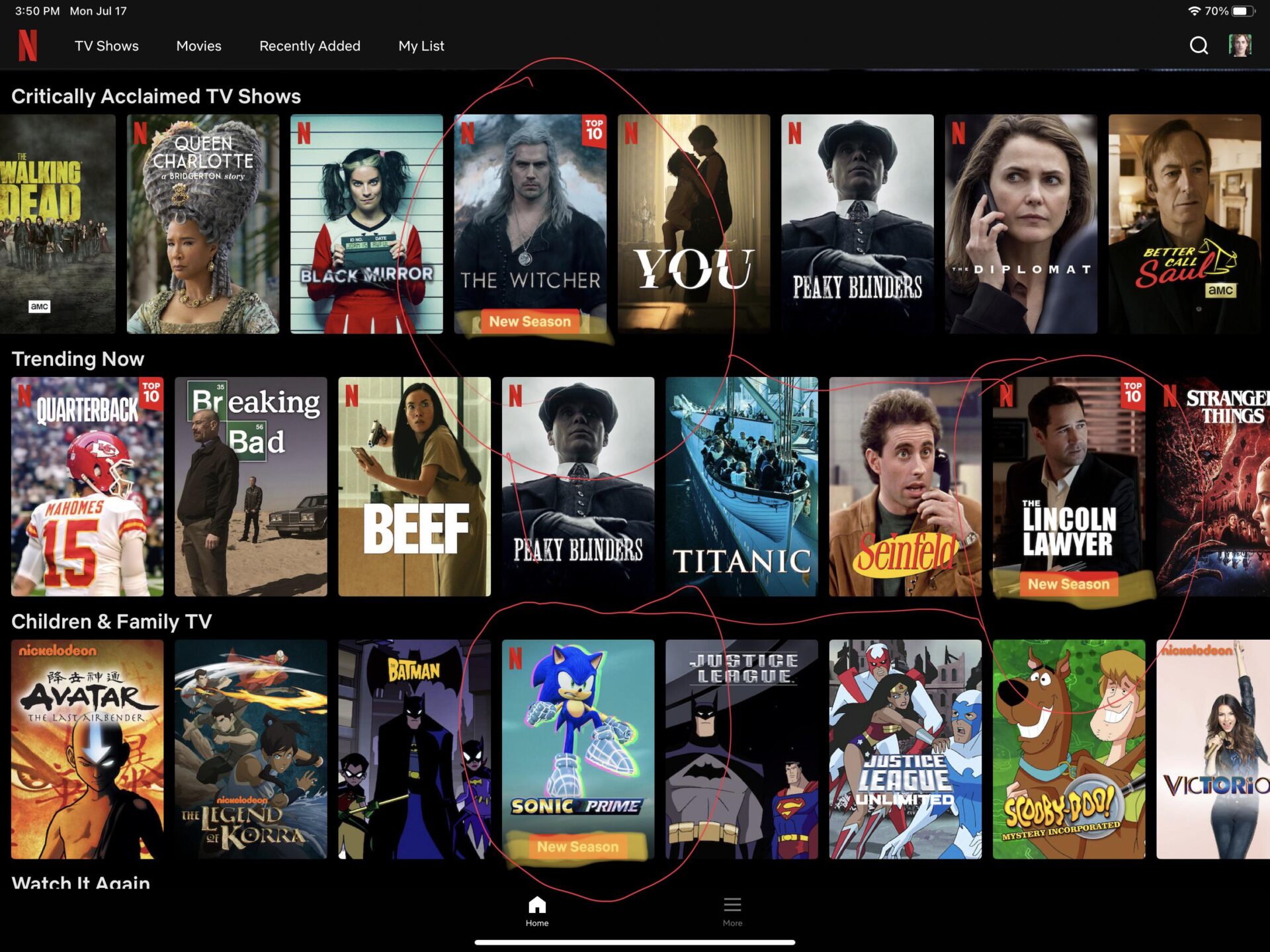Open the More hamburger menu icon
Image resolution: width=1270 pixels, height=952 pixels.
point(732,905)
